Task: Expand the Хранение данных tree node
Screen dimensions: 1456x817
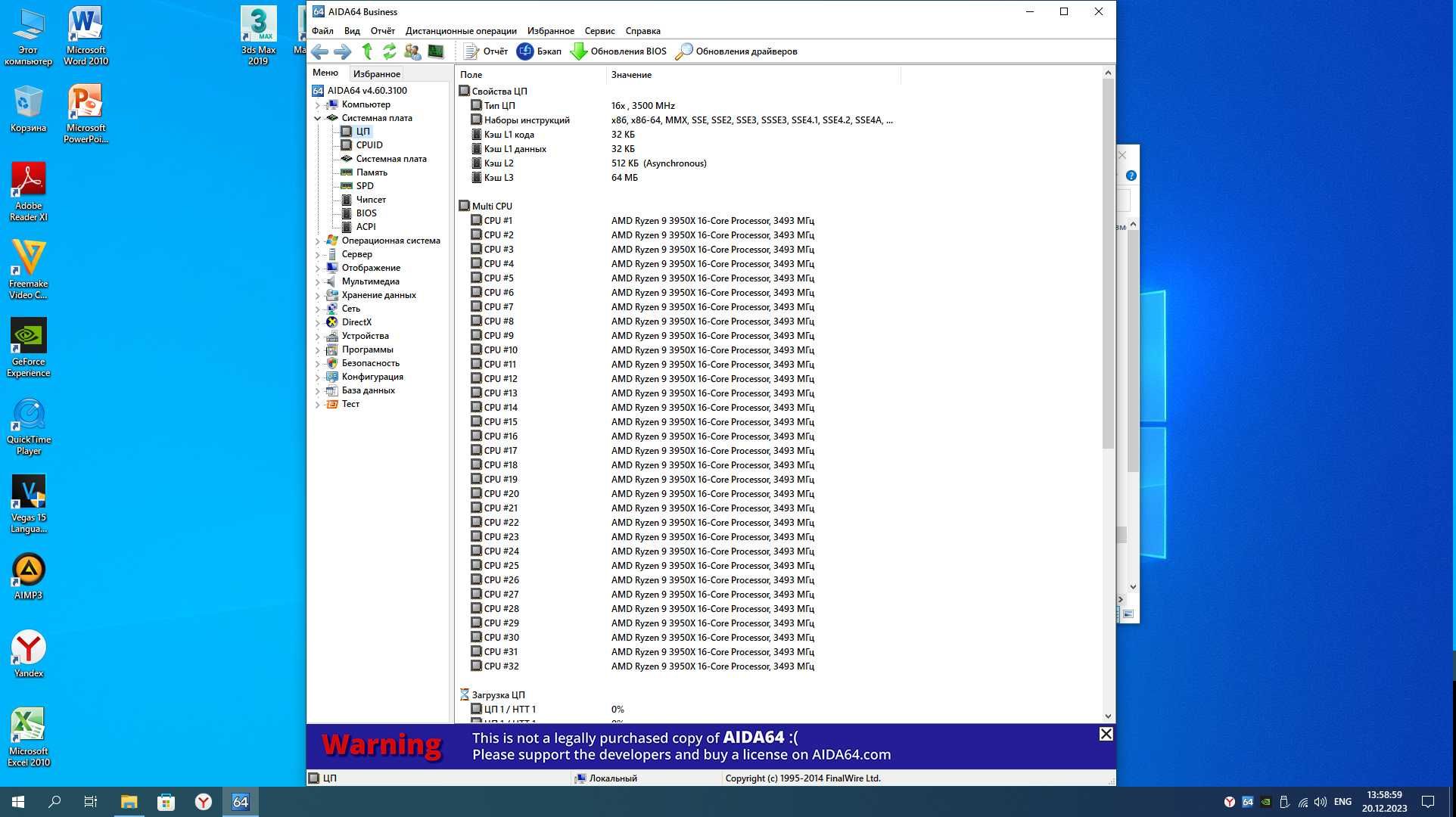Action: pos(318,295)
